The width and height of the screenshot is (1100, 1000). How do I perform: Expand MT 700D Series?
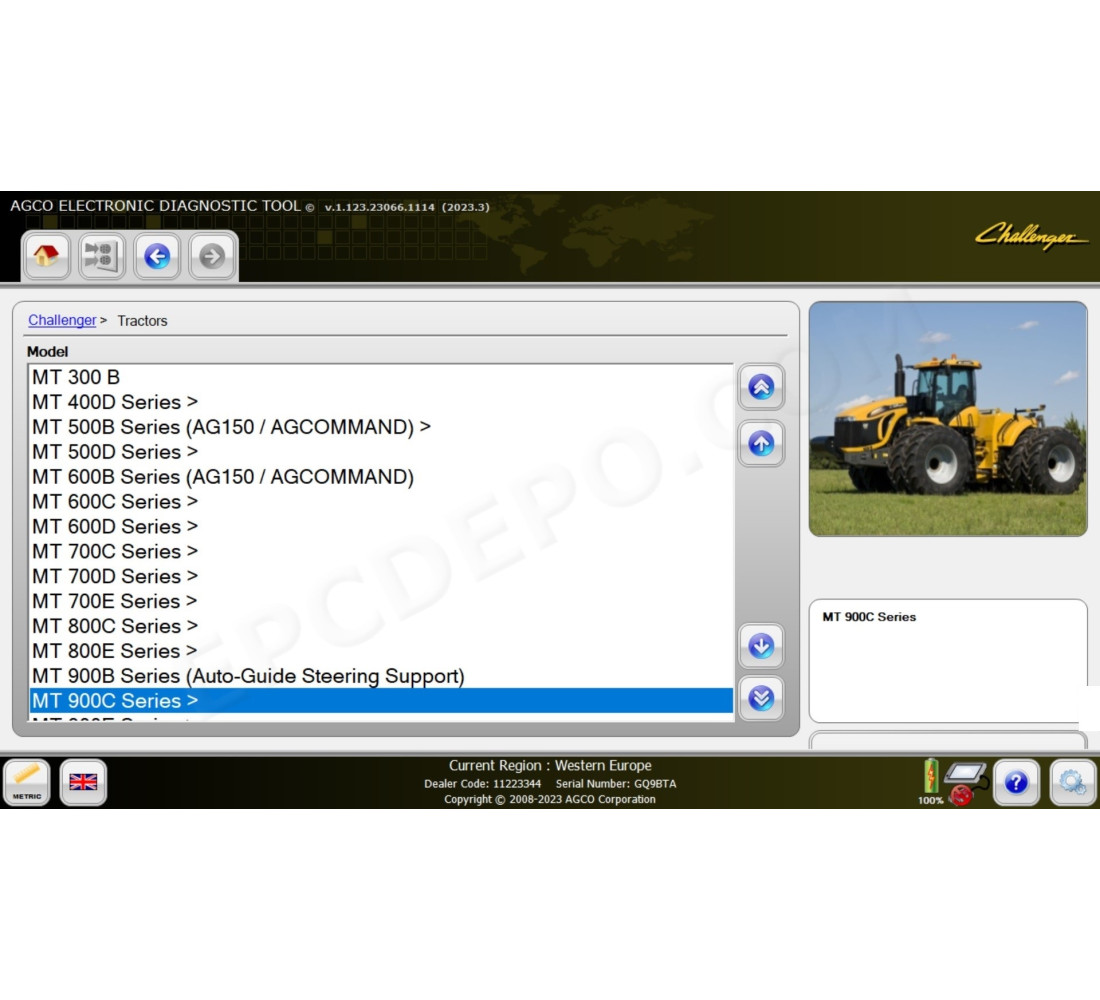click(x=382, y=576)
